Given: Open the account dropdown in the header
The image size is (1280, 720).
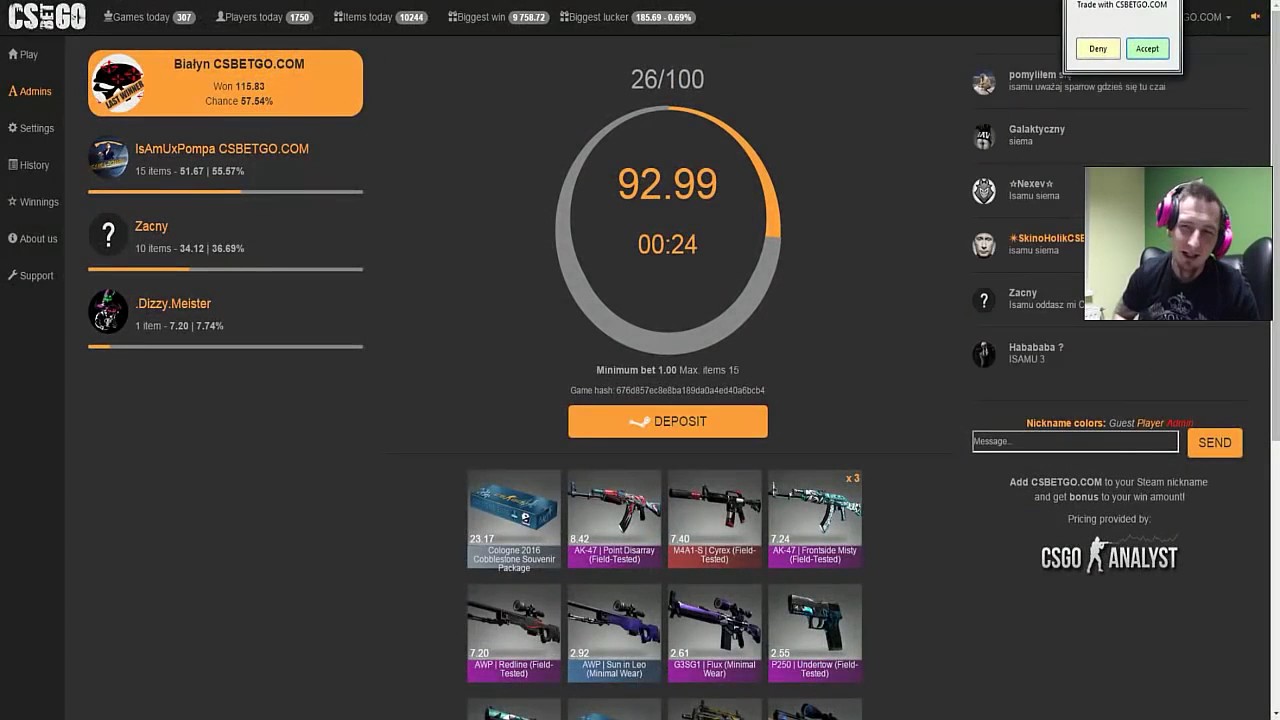Looking at the screenshot, I should click(1208, 17).
